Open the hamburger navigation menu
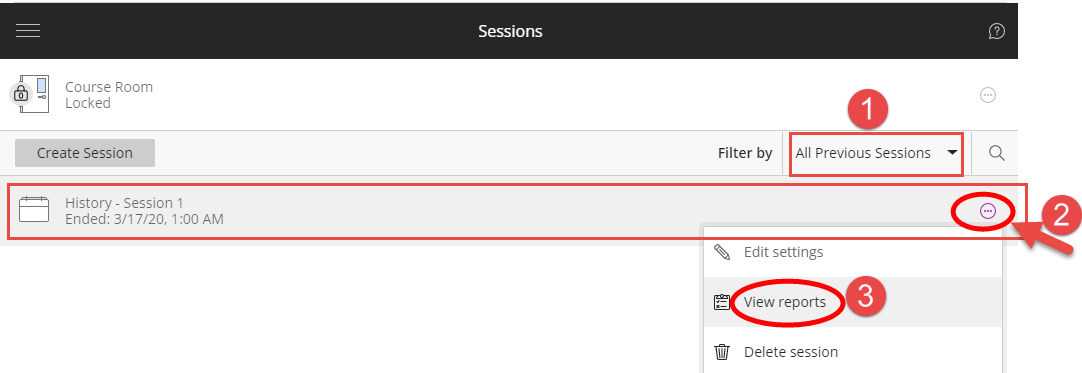This screenshot has width=1082, height=373. pyautogui.click(x=28, y=31)
